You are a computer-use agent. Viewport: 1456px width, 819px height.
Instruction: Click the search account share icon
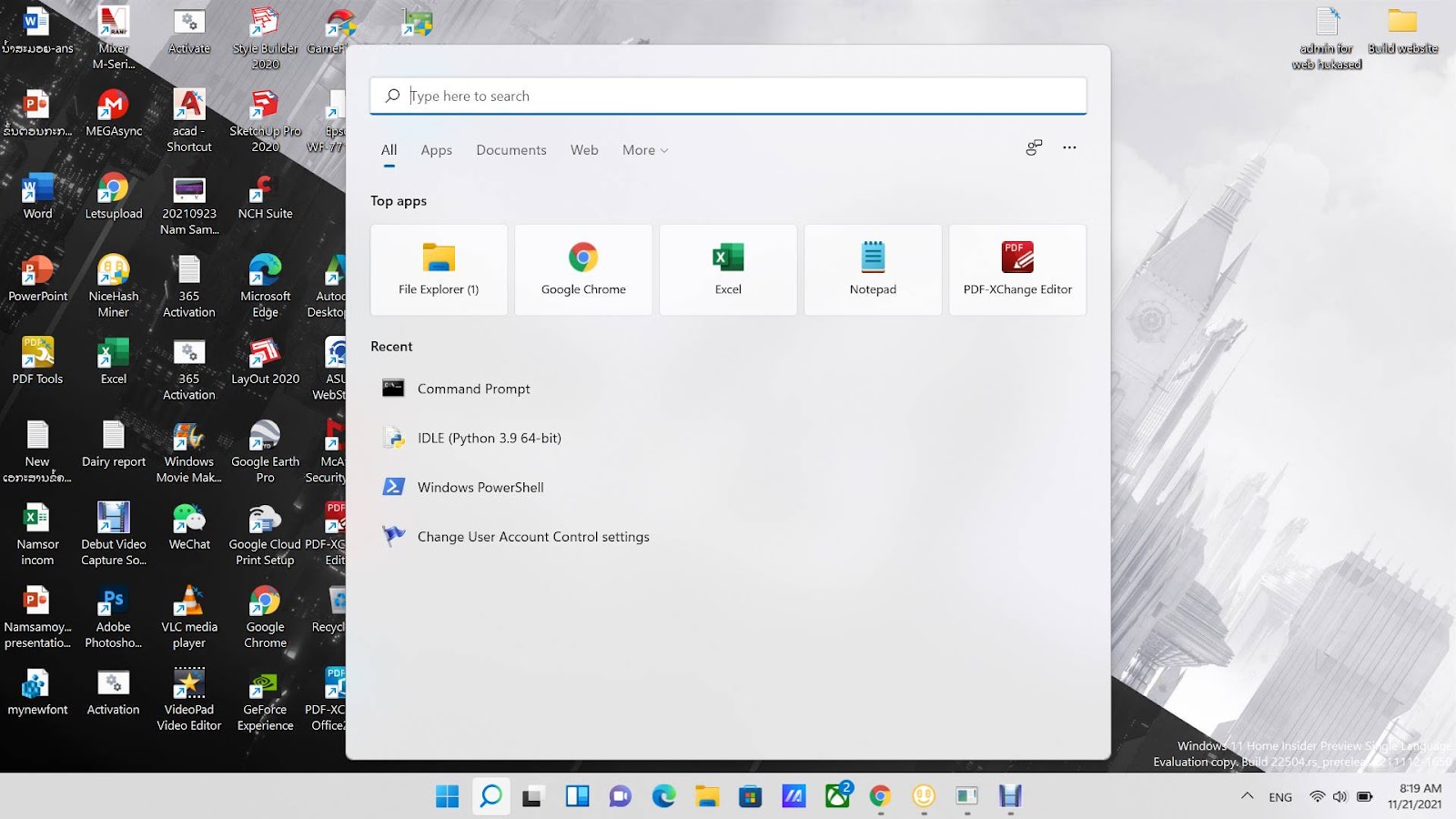point(1034,147)
